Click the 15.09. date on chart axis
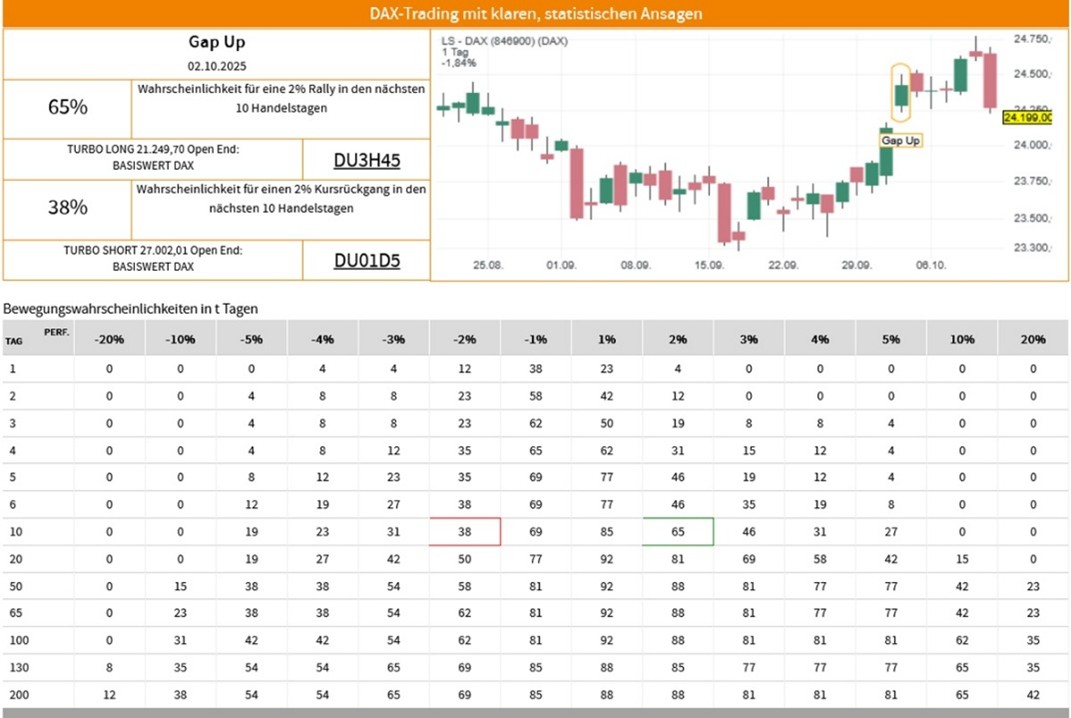Screen dimensions: 1071x718 pos(708,265)
